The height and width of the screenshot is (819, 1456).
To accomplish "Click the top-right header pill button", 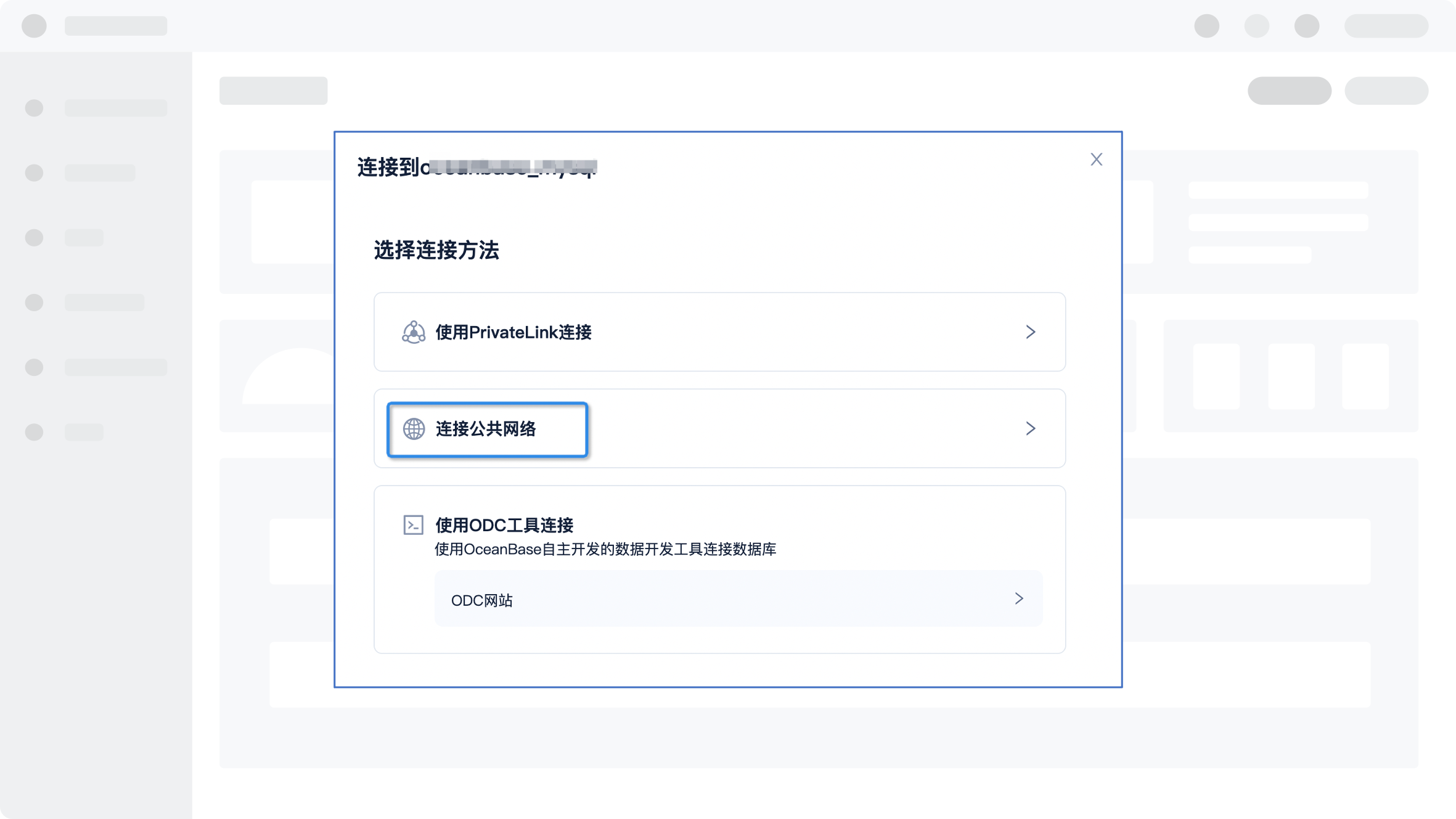I will click(1386, 26).
